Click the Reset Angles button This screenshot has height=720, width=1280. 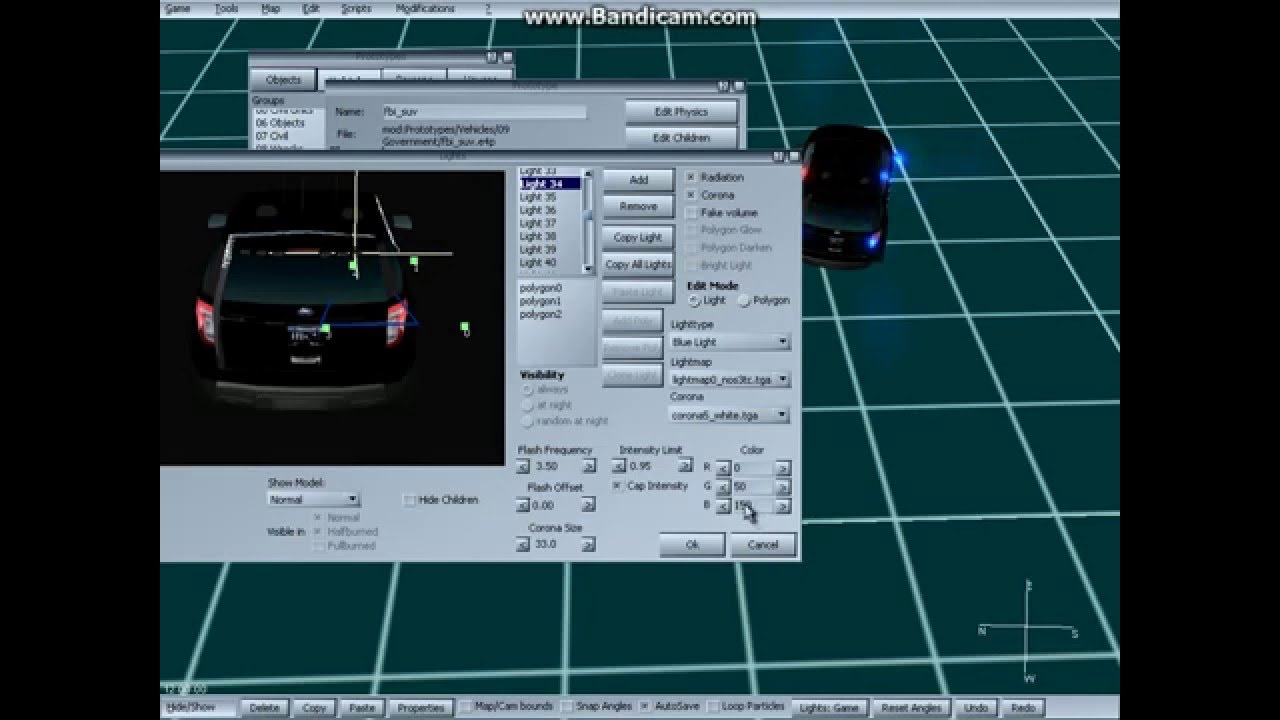[911, 707]
